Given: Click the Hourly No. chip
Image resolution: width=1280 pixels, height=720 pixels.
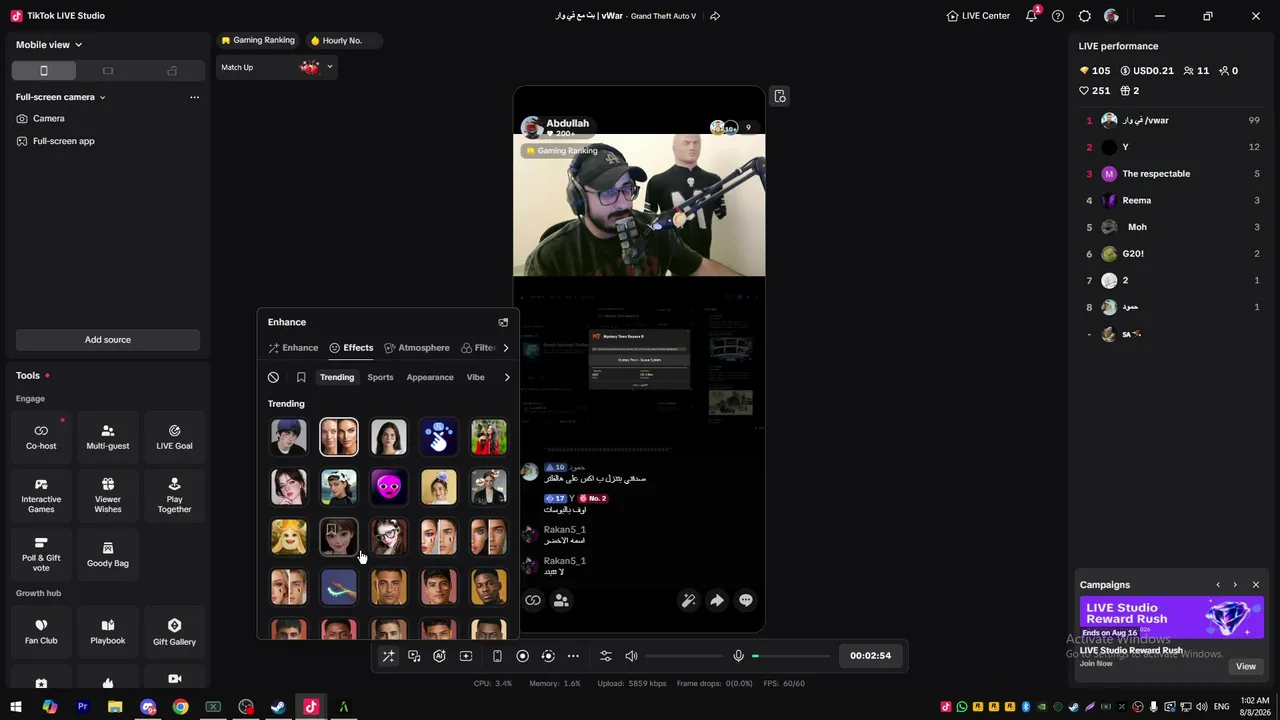Looking at the screenshot, I should point(342,40).
